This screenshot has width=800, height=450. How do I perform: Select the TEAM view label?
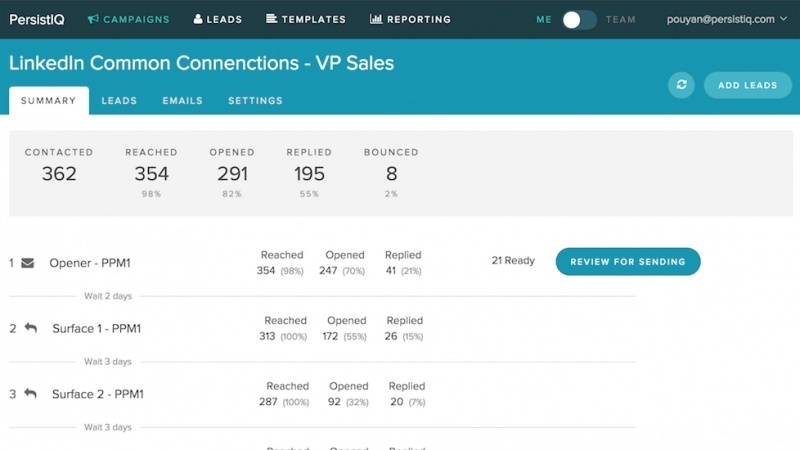pyautogui.click(x=620, y=19)
